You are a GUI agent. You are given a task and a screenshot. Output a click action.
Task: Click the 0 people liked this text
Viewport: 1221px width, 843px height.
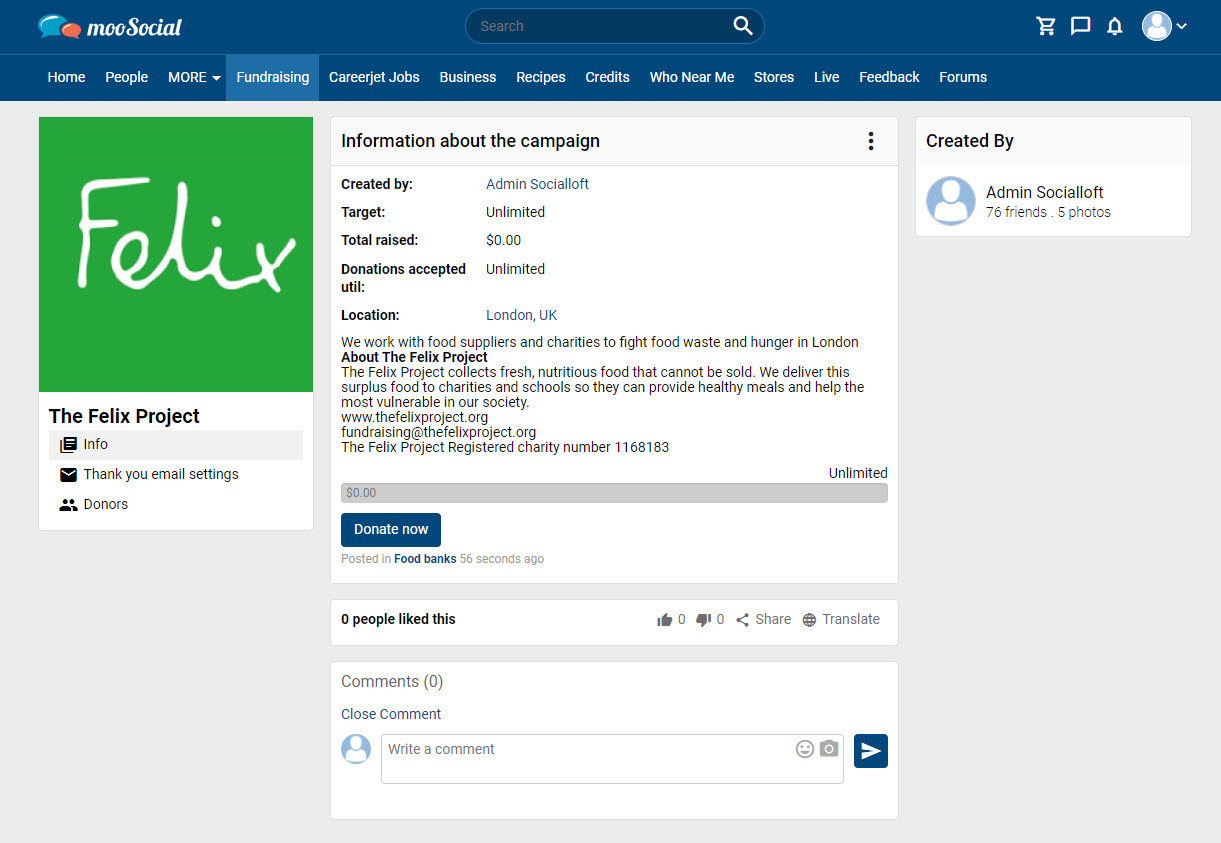click(x=398, y=619)
